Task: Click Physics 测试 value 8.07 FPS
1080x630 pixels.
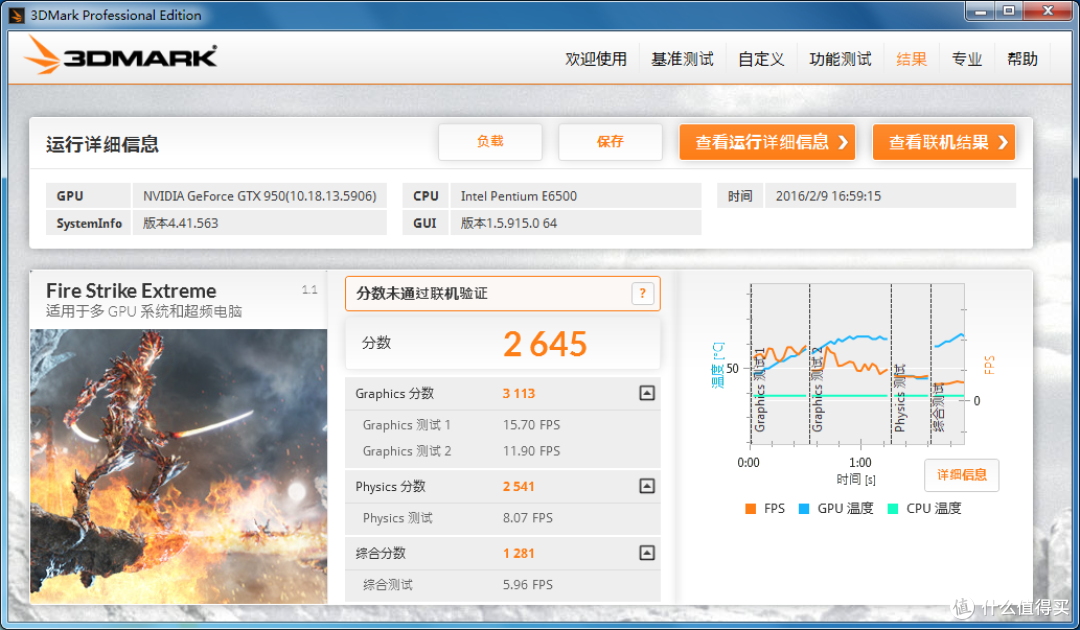Action: click(x=528, y=518)
